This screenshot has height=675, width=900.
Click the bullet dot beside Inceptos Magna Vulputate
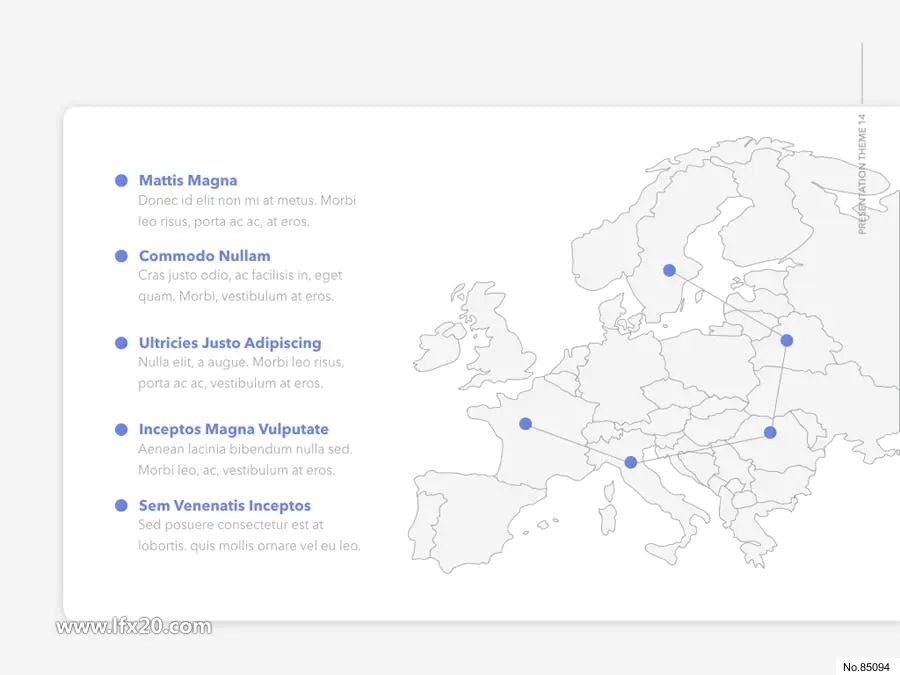pos(121,429)
